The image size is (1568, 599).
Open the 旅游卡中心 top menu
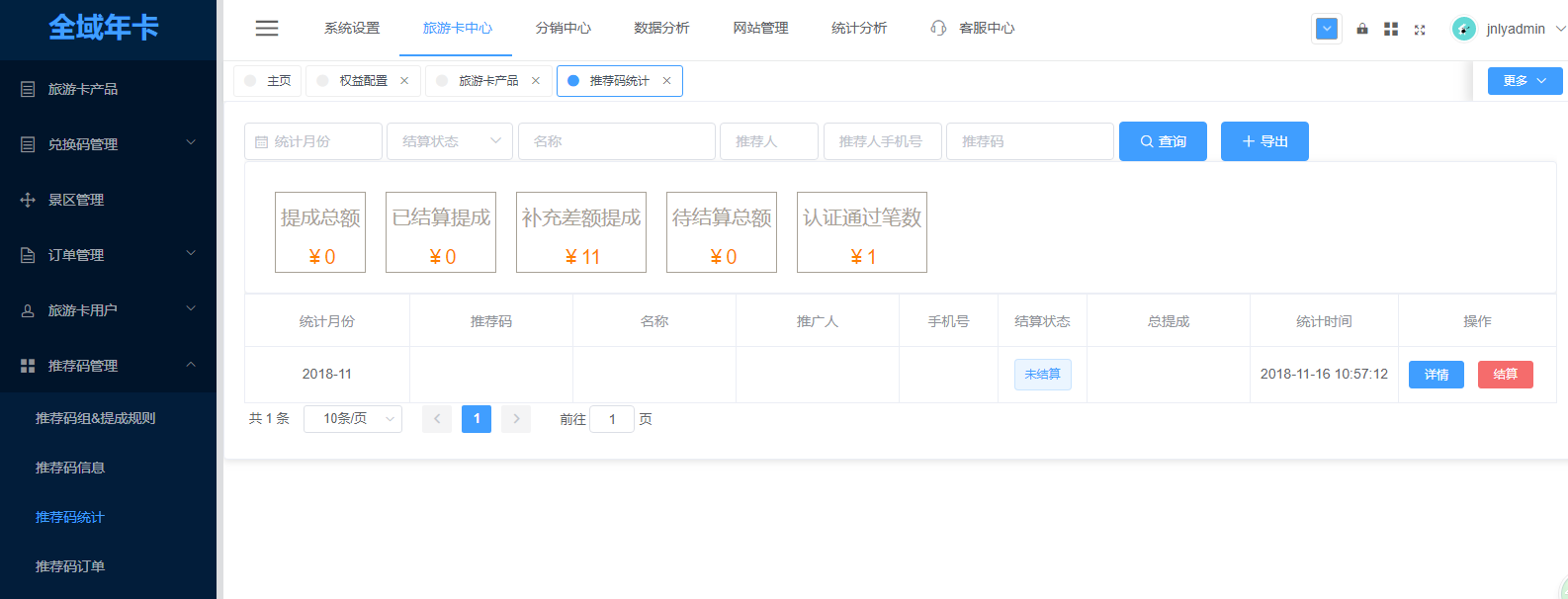click(x=457, y=28)
